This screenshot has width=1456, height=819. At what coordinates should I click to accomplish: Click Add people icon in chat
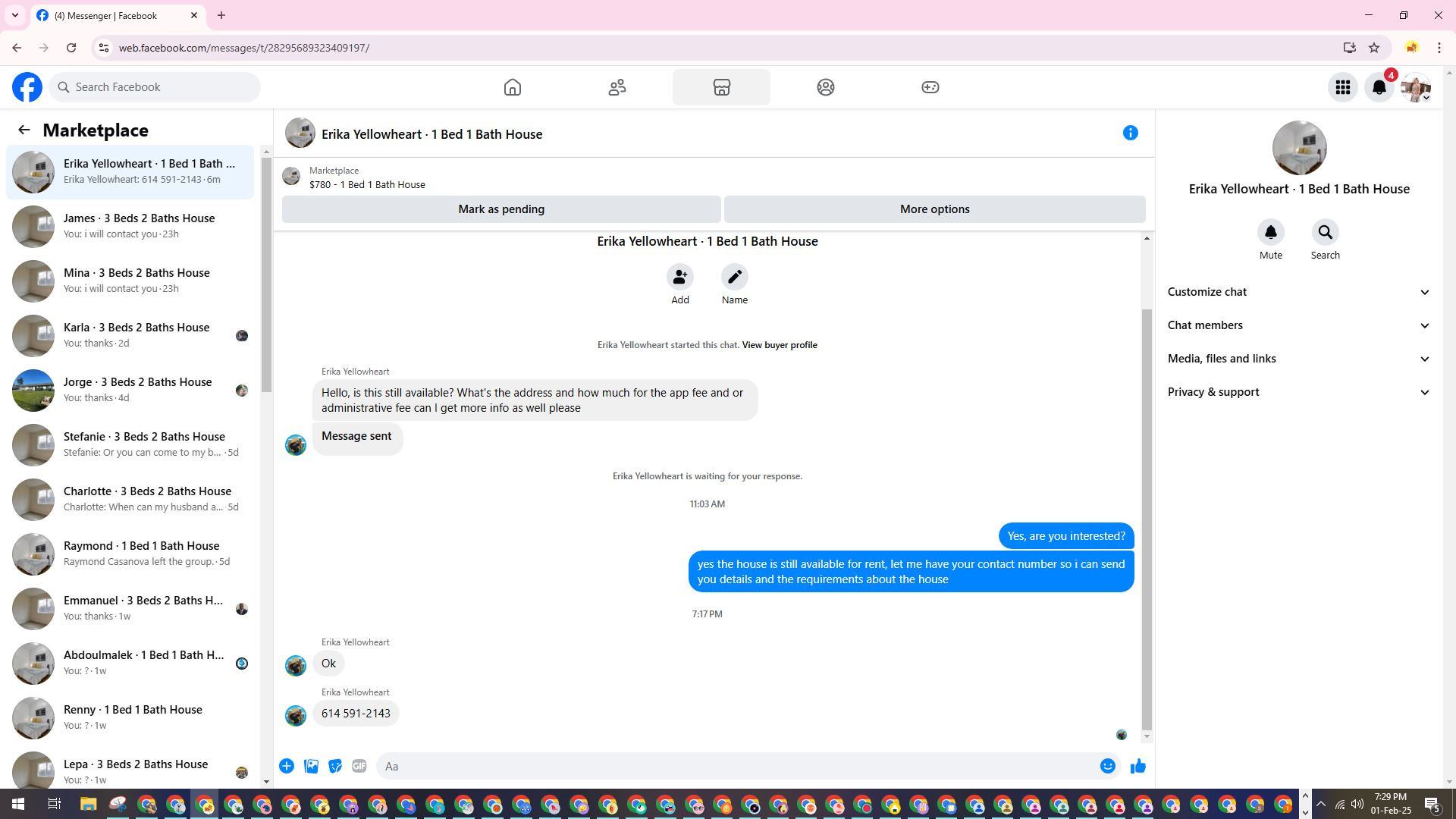point(679,278)
